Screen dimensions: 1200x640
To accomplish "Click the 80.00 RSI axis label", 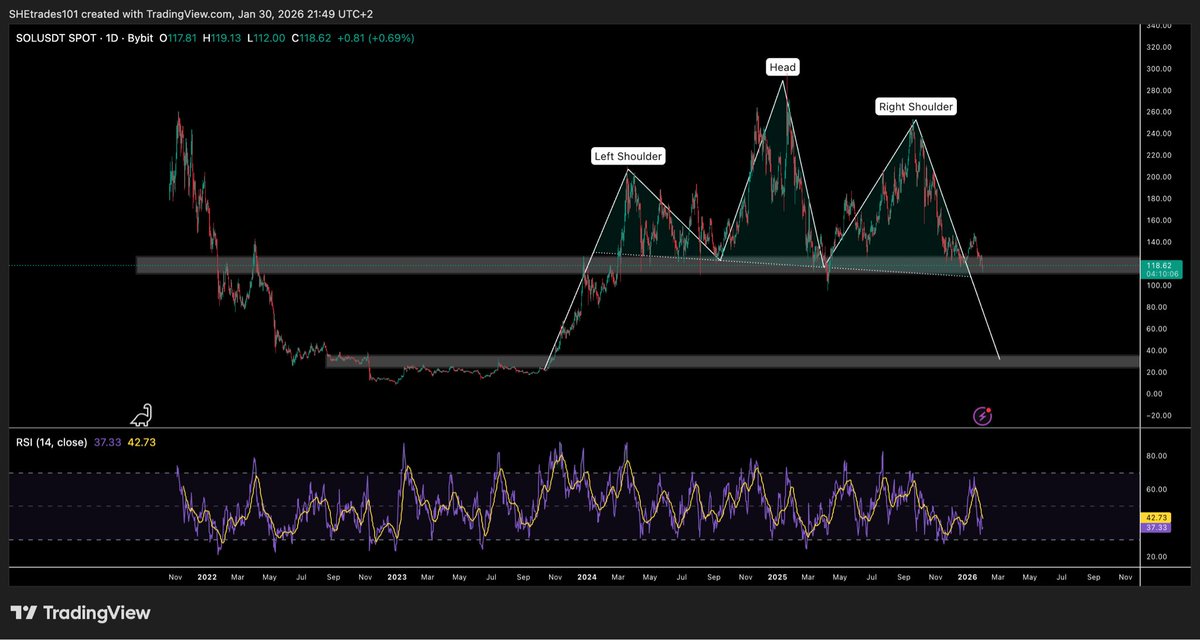I will pyautogui.click(x=1159, y=456).
